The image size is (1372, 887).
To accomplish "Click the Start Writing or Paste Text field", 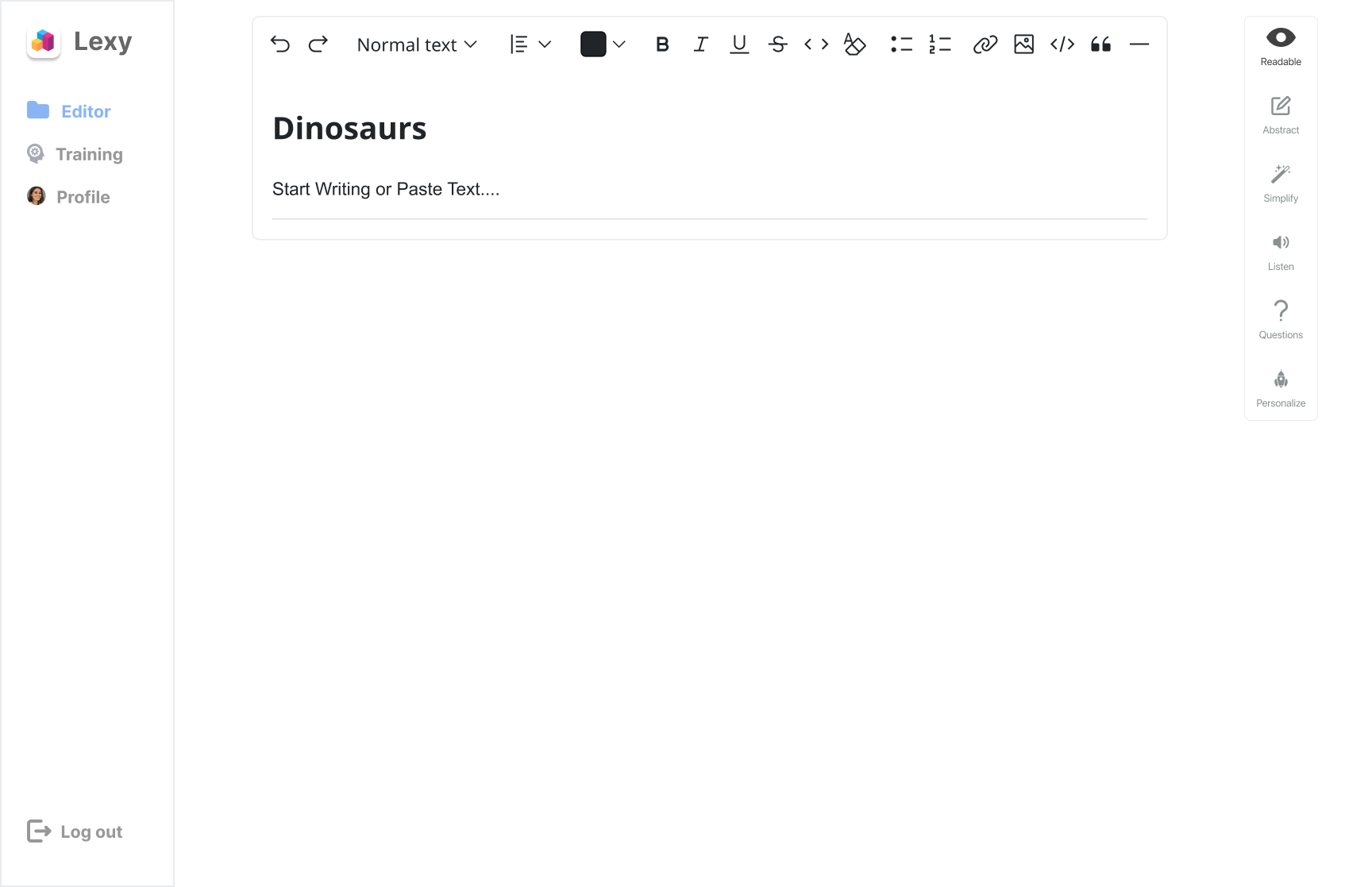I will (x=709, y=189).
